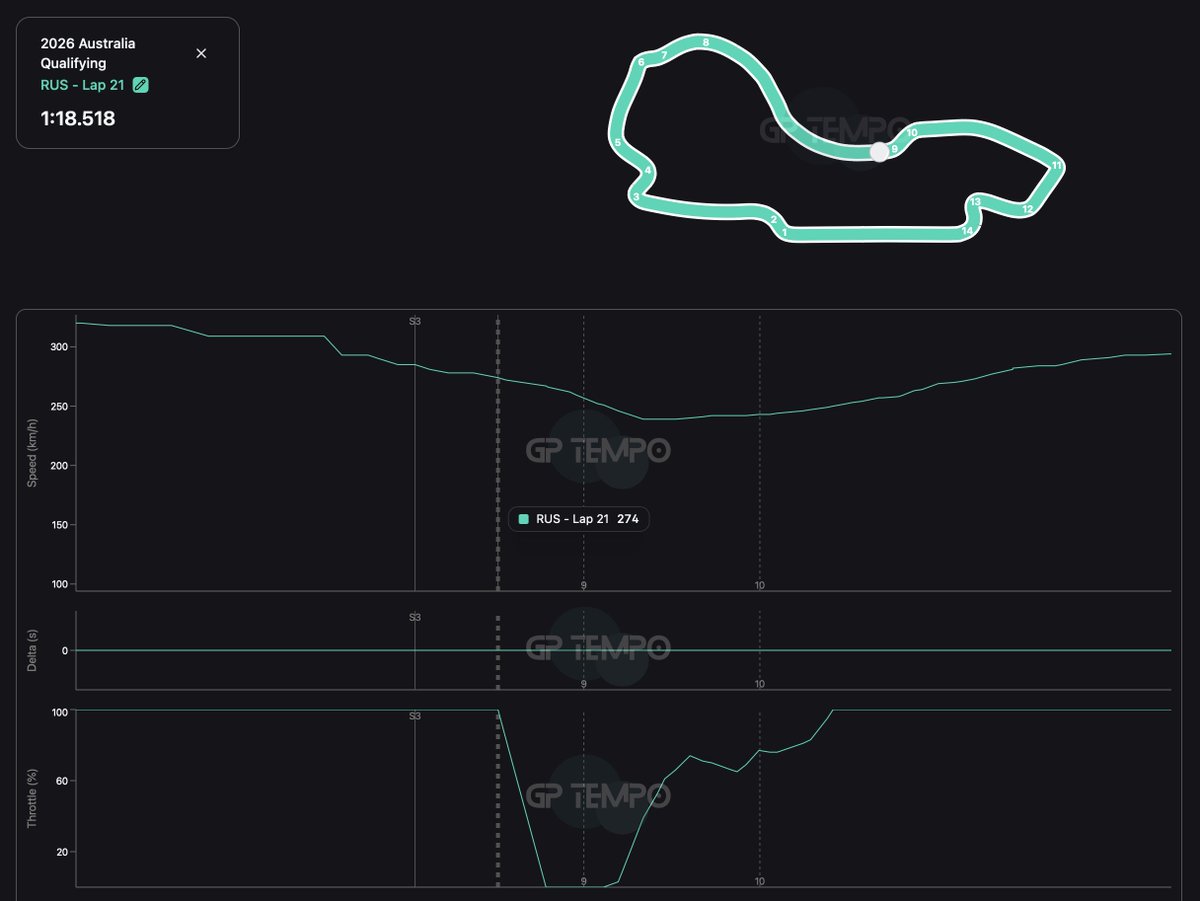Click the Delta (s) axis title
1200x901 pixels.
(32, 650)
